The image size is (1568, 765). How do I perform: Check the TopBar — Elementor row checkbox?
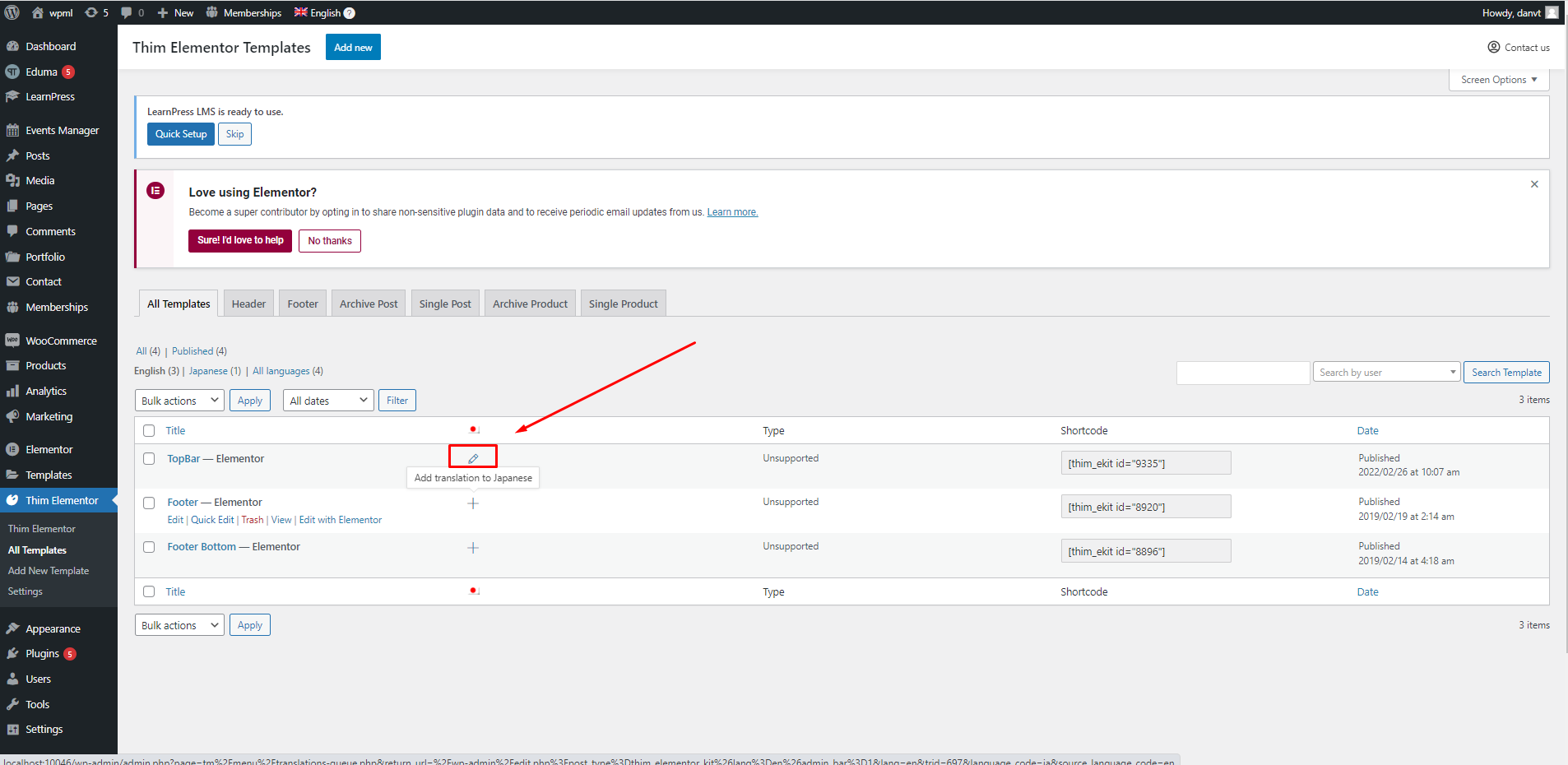149,459
